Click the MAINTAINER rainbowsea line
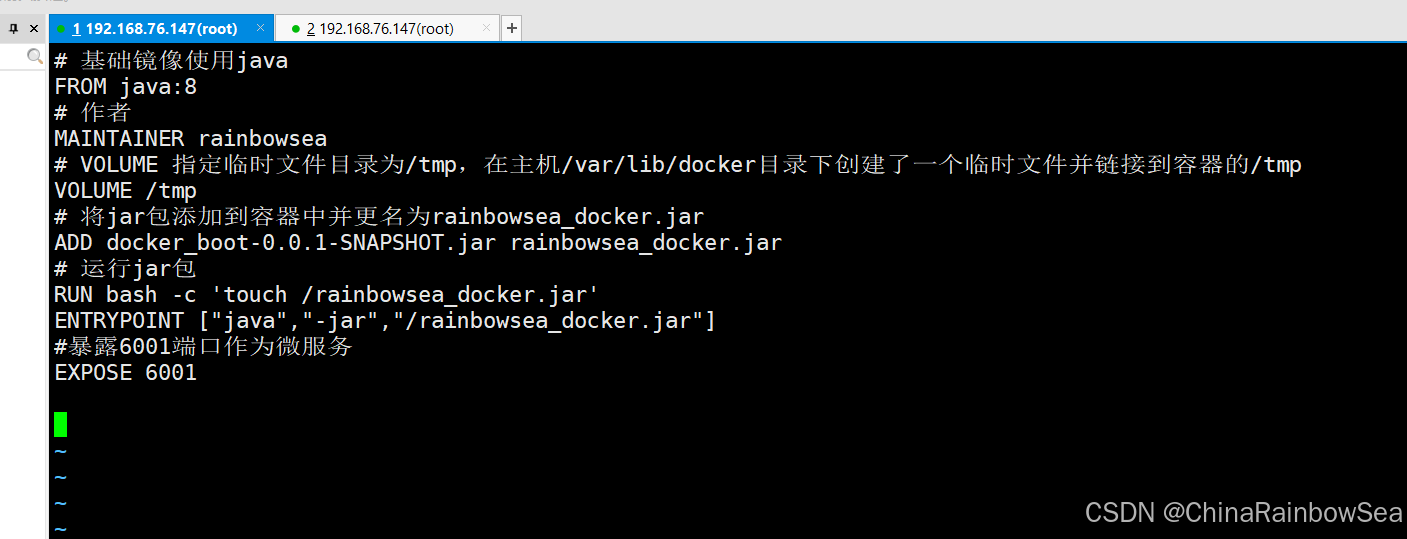 tap(190, 138)
